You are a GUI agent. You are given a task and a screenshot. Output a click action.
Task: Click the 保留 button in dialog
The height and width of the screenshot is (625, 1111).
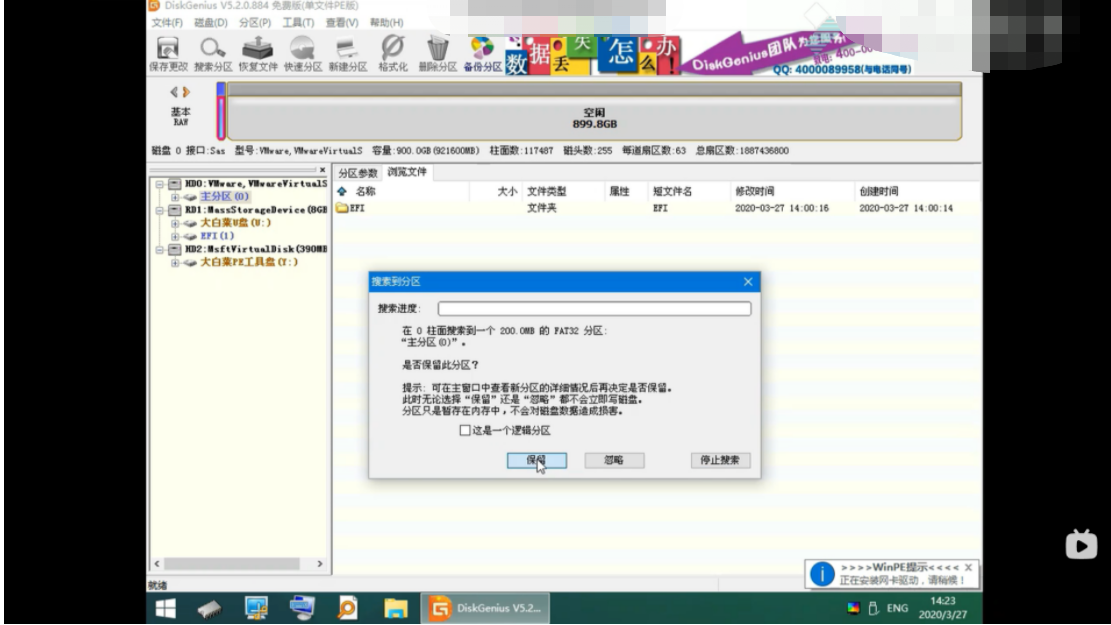536,460
